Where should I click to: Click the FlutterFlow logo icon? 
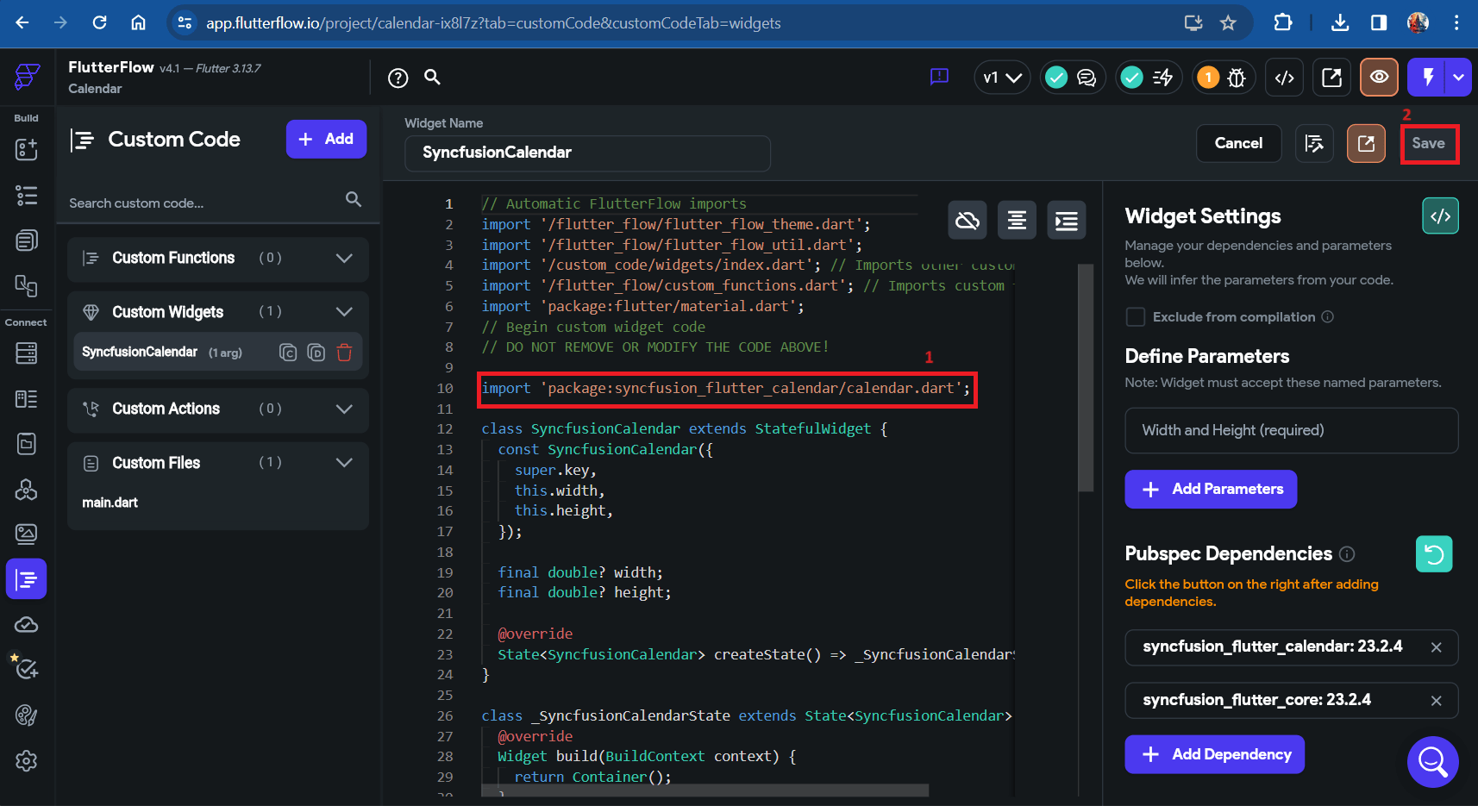tap(27, 77)
